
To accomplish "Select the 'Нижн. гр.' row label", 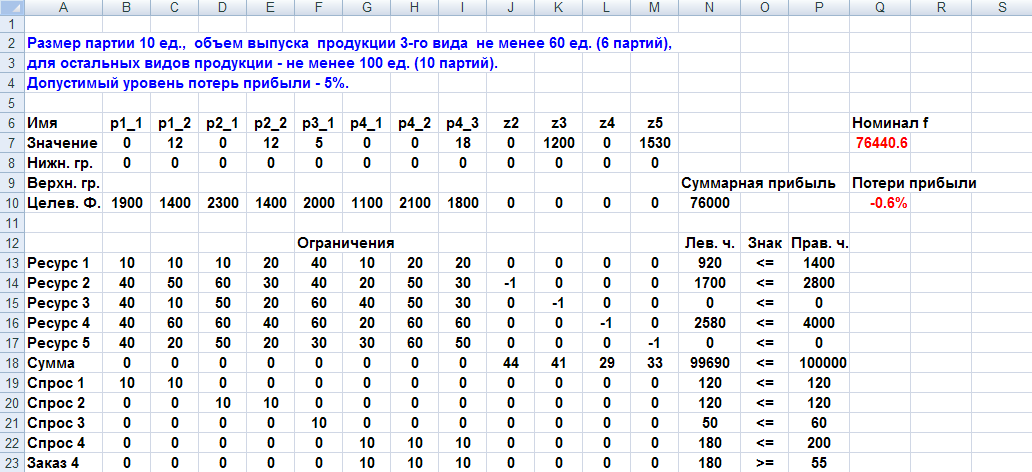I will [64, 163].
